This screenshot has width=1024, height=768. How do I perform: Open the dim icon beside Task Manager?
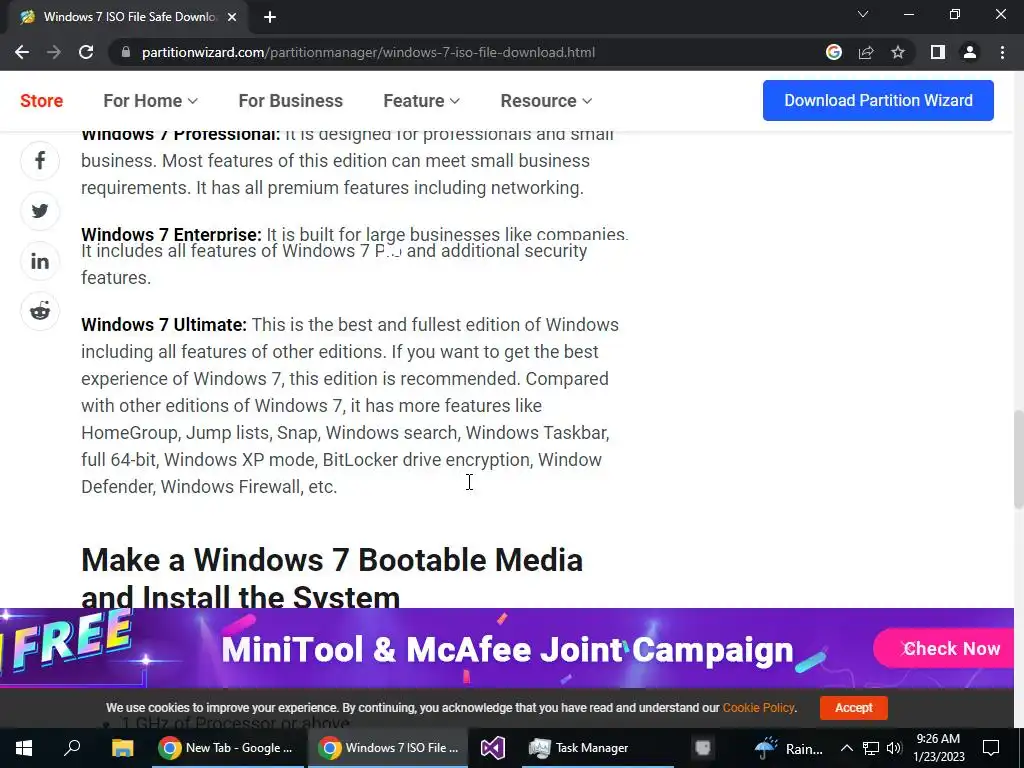tap(702, 748)
